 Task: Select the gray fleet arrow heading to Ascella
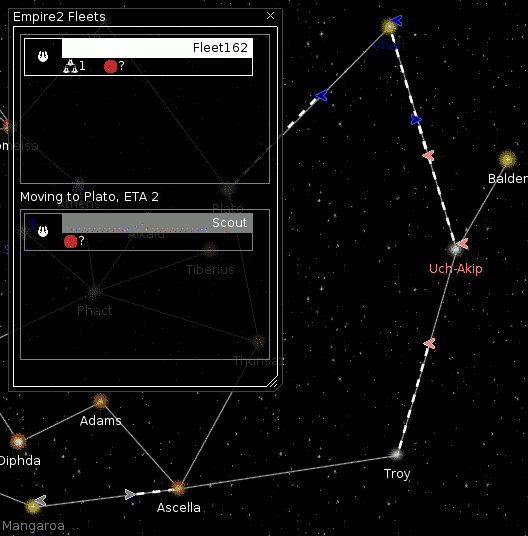[x=130, y=494]
